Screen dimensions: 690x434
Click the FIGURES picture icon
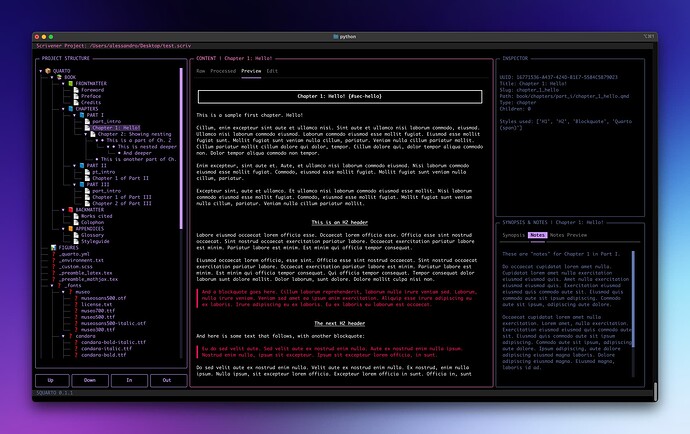pyautogui.click(x=53, y=247)
